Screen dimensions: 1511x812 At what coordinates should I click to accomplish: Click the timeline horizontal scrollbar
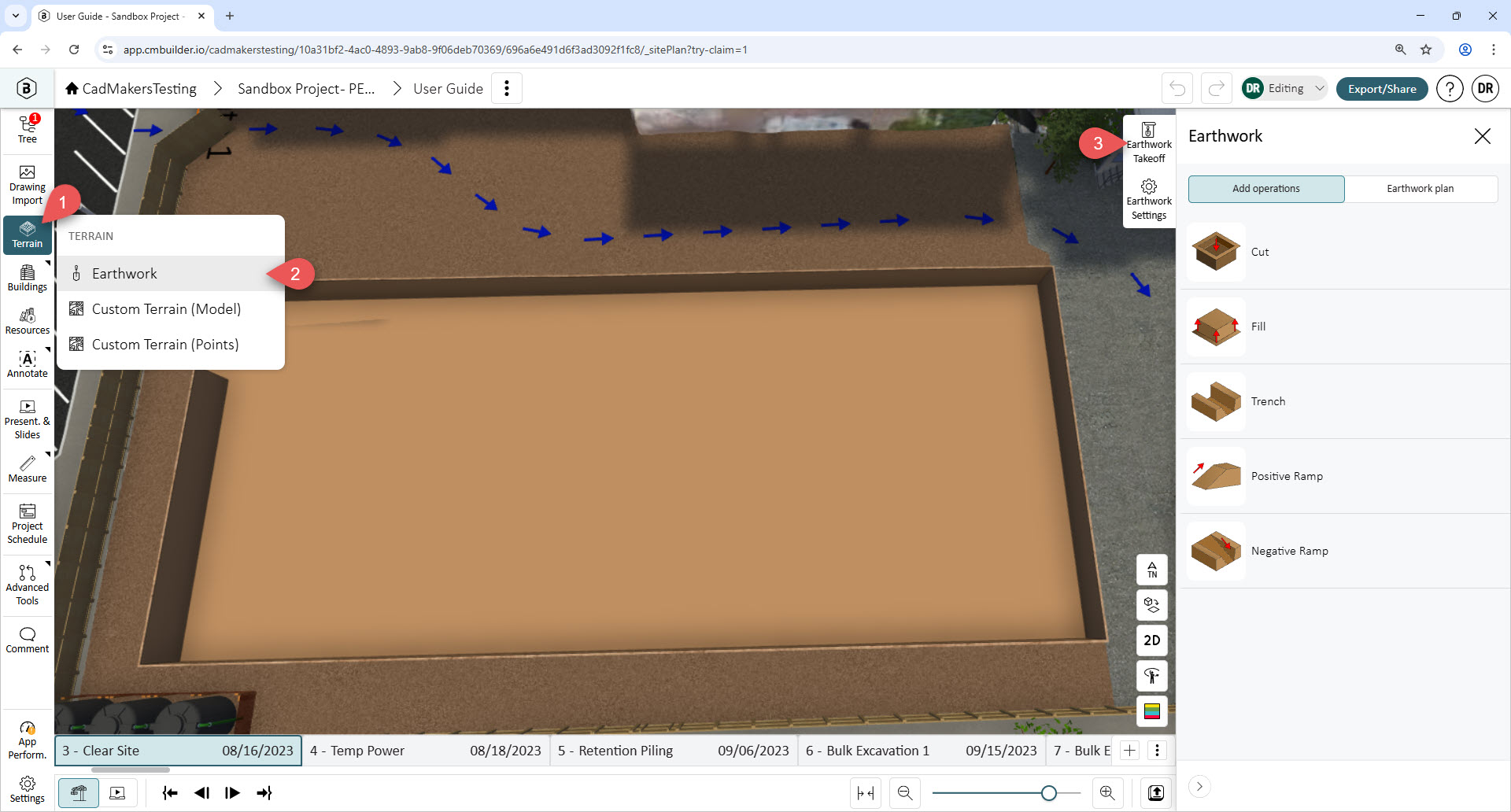tap(131, 770)
